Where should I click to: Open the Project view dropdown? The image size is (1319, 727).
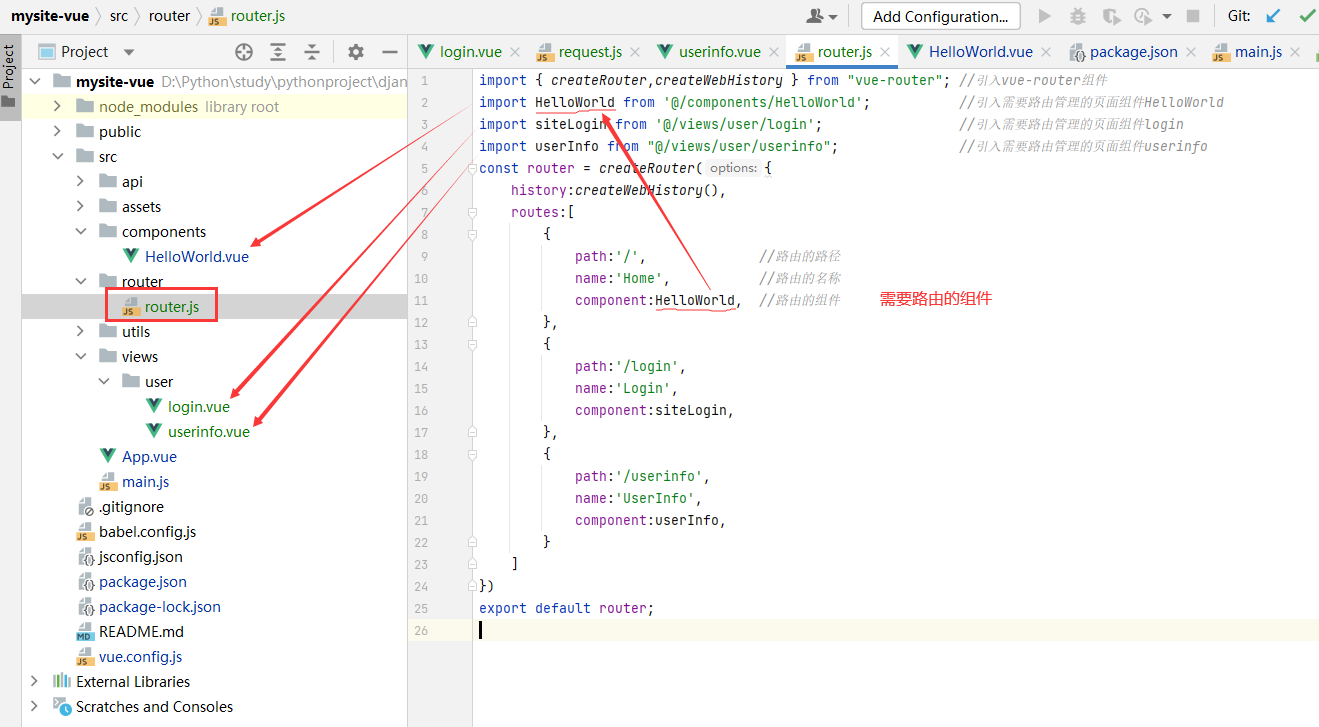point(128,52)
